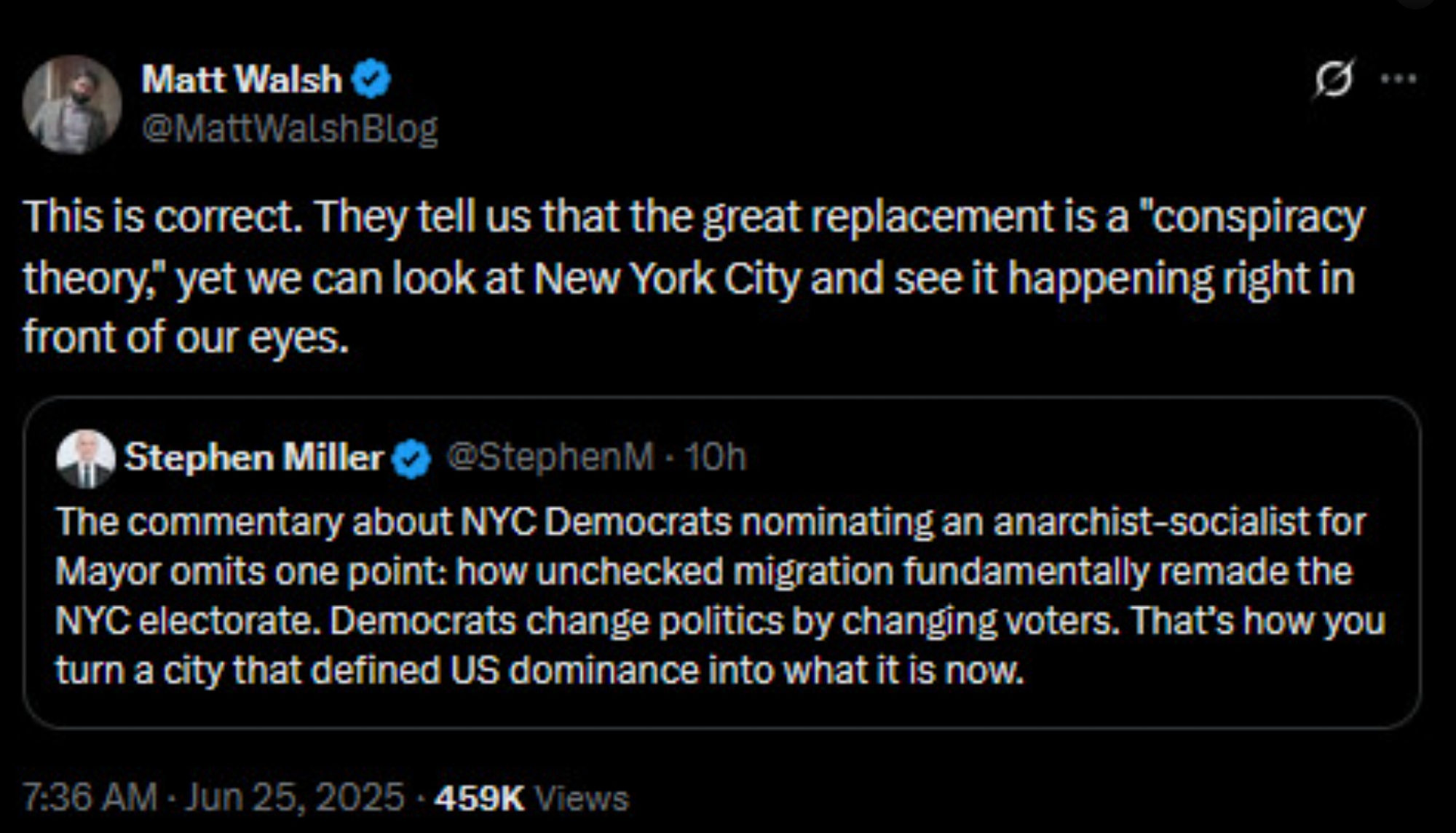Click the Stephen Miller display name

pos(253,458)
